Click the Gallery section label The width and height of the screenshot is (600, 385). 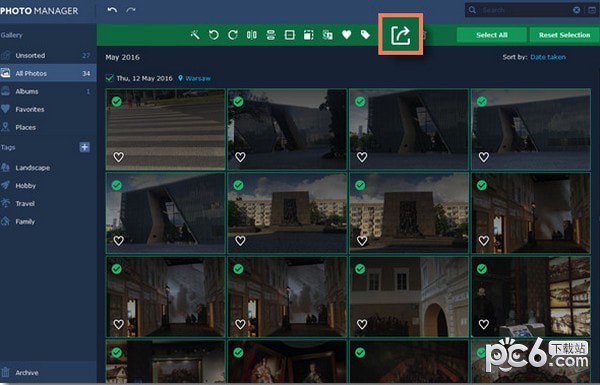[11, 35]
